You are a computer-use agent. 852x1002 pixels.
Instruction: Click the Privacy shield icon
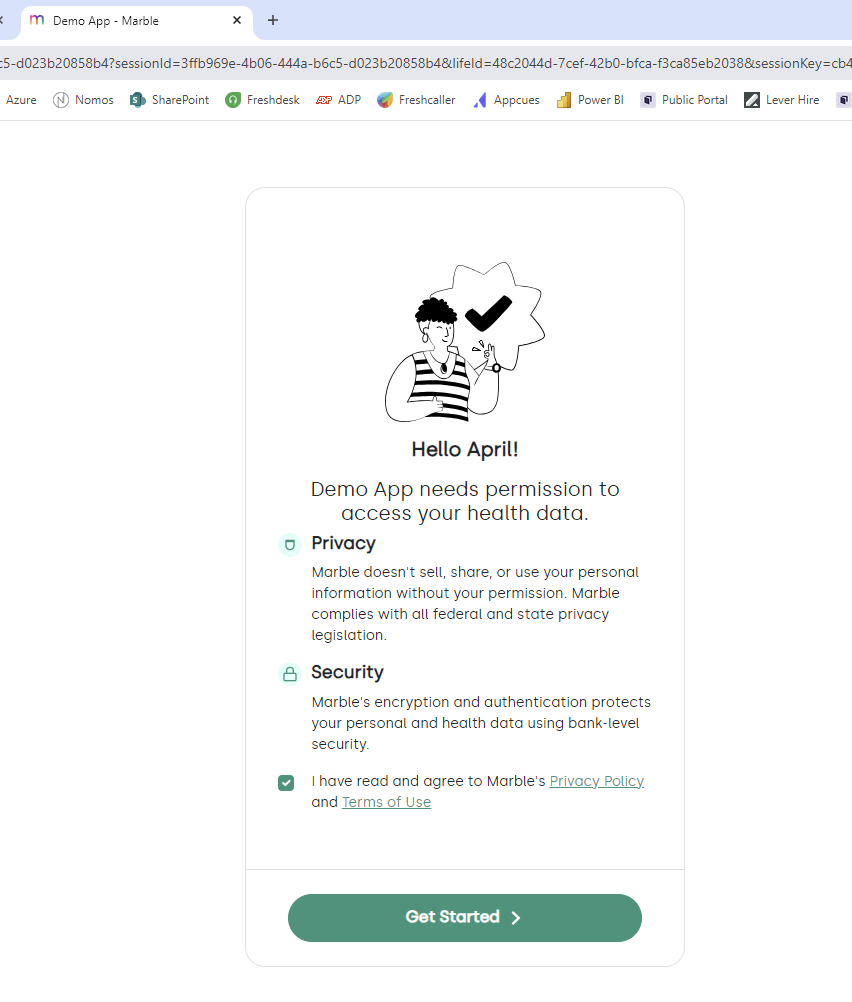click(290, 545)
